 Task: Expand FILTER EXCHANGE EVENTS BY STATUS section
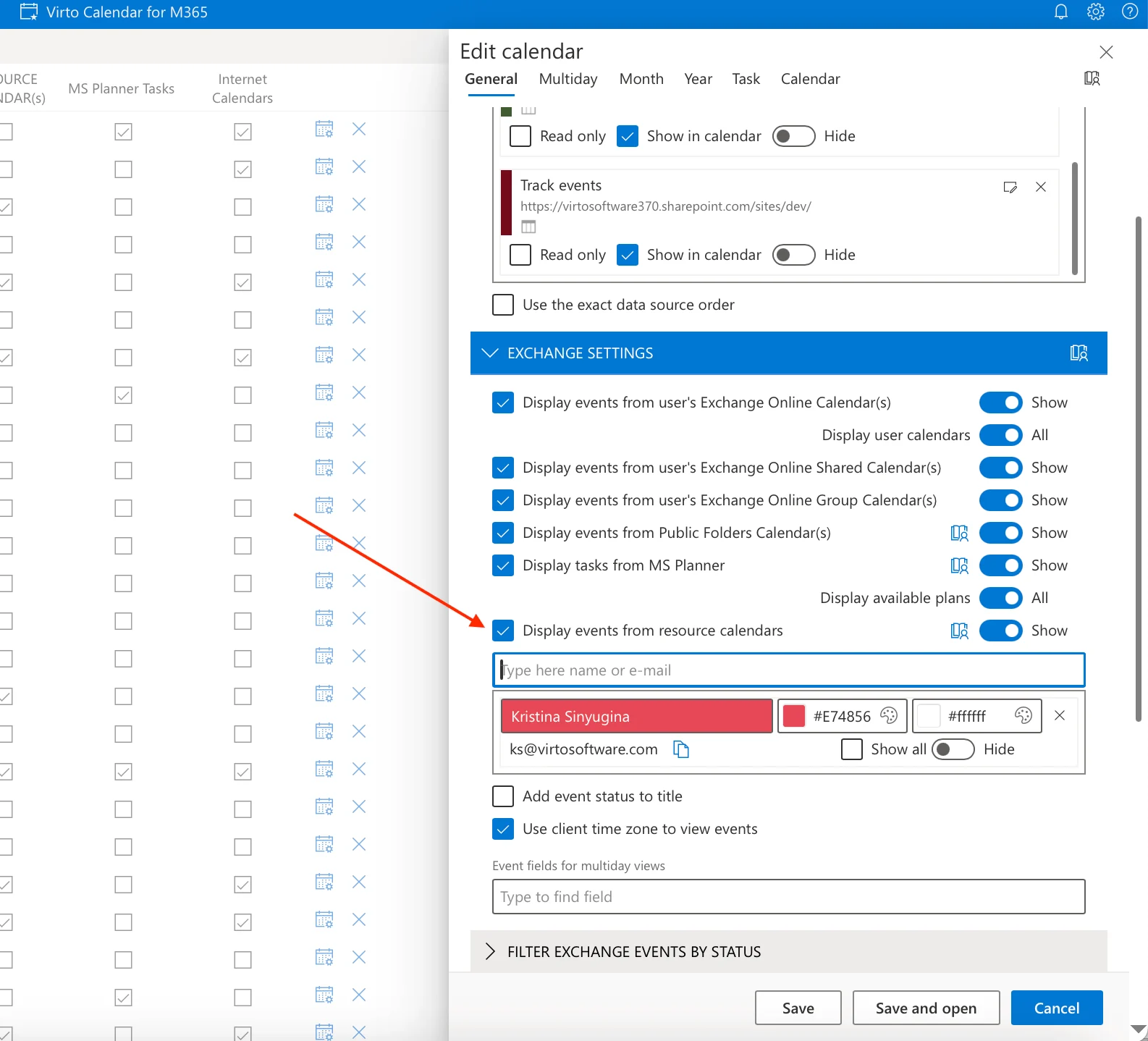point(789,951)
